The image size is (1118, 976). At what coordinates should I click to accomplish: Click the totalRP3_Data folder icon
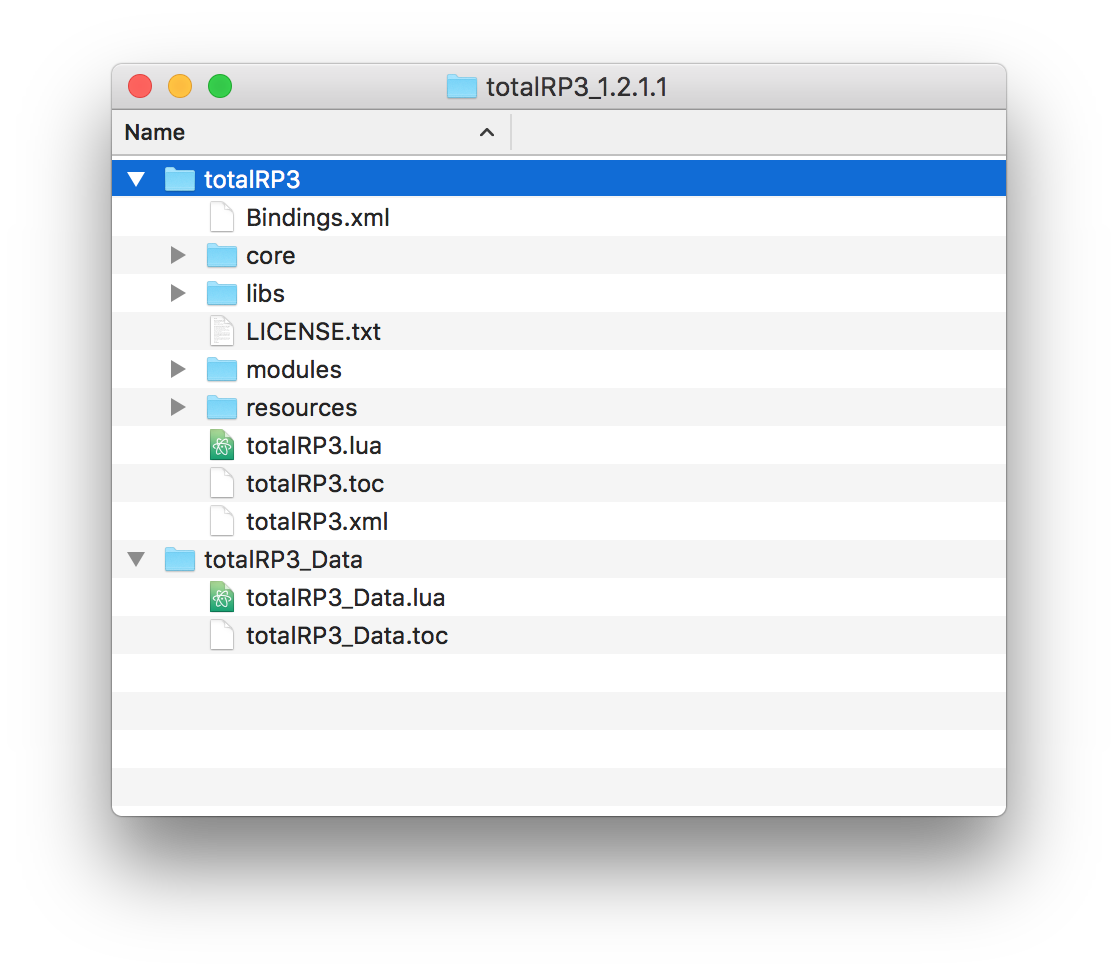coord(179,559)
